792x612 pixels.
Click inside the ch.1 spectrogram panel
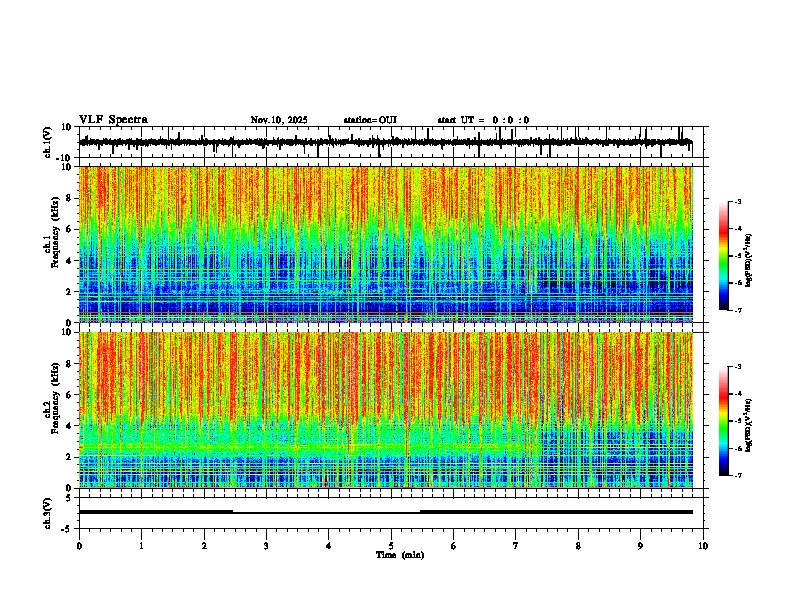click(386, 244)
